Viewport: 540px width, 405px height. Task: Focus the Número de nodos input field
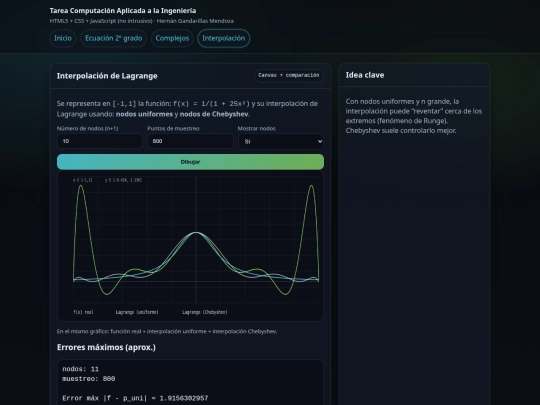100,141
